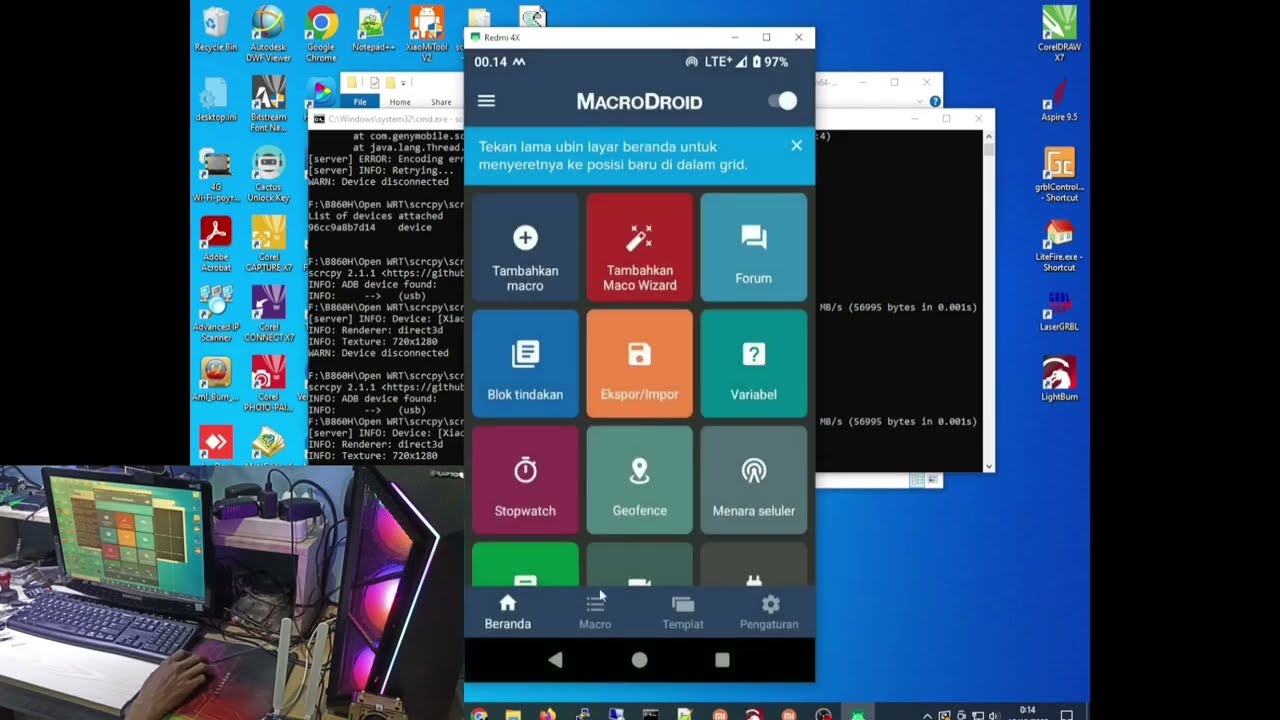
Task: Select the Advanced IP Scanner desktop icon
Action: [x=216, y=314]
